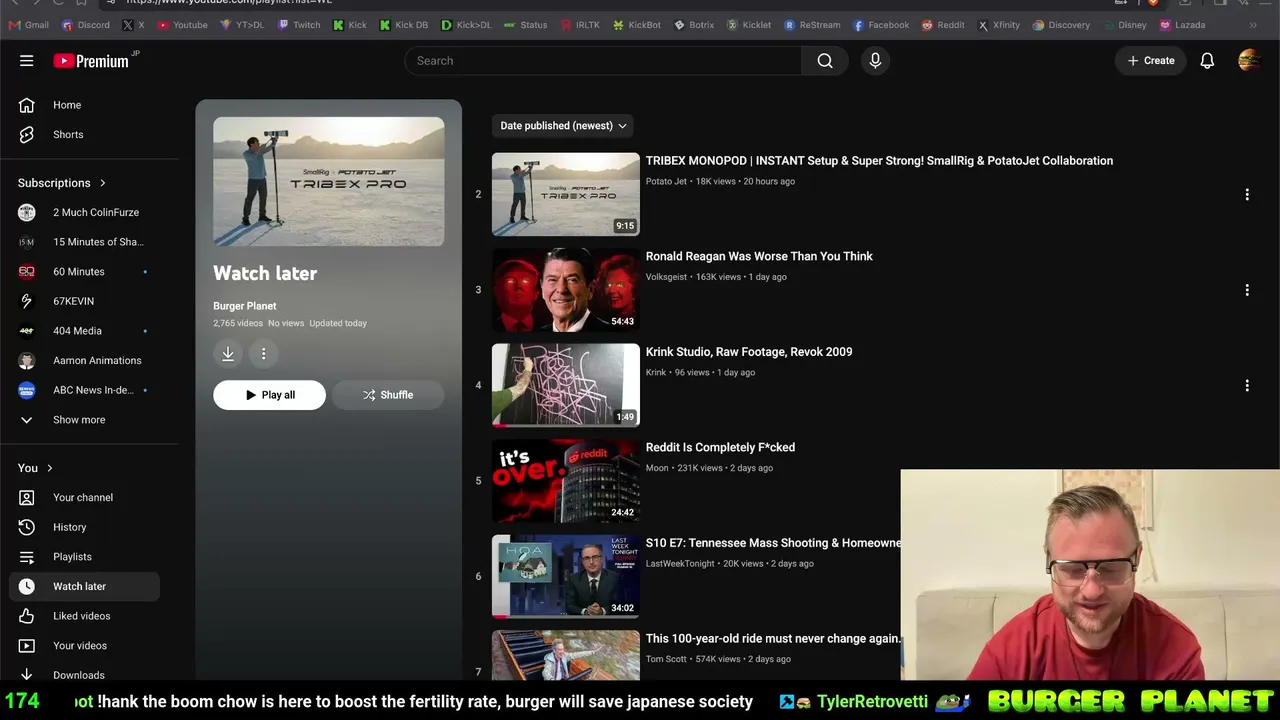This screenshot has height=720, width=1280.
Task: Show hidden bookmarks with overflow chevron
Action: click(1253, 25)
